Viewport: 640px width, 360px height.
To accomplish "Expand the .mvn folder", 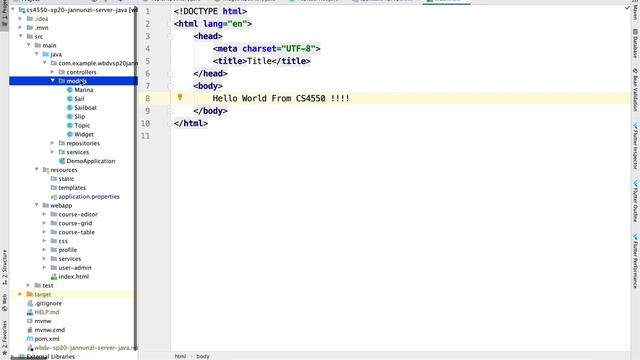I will (20, 28).
